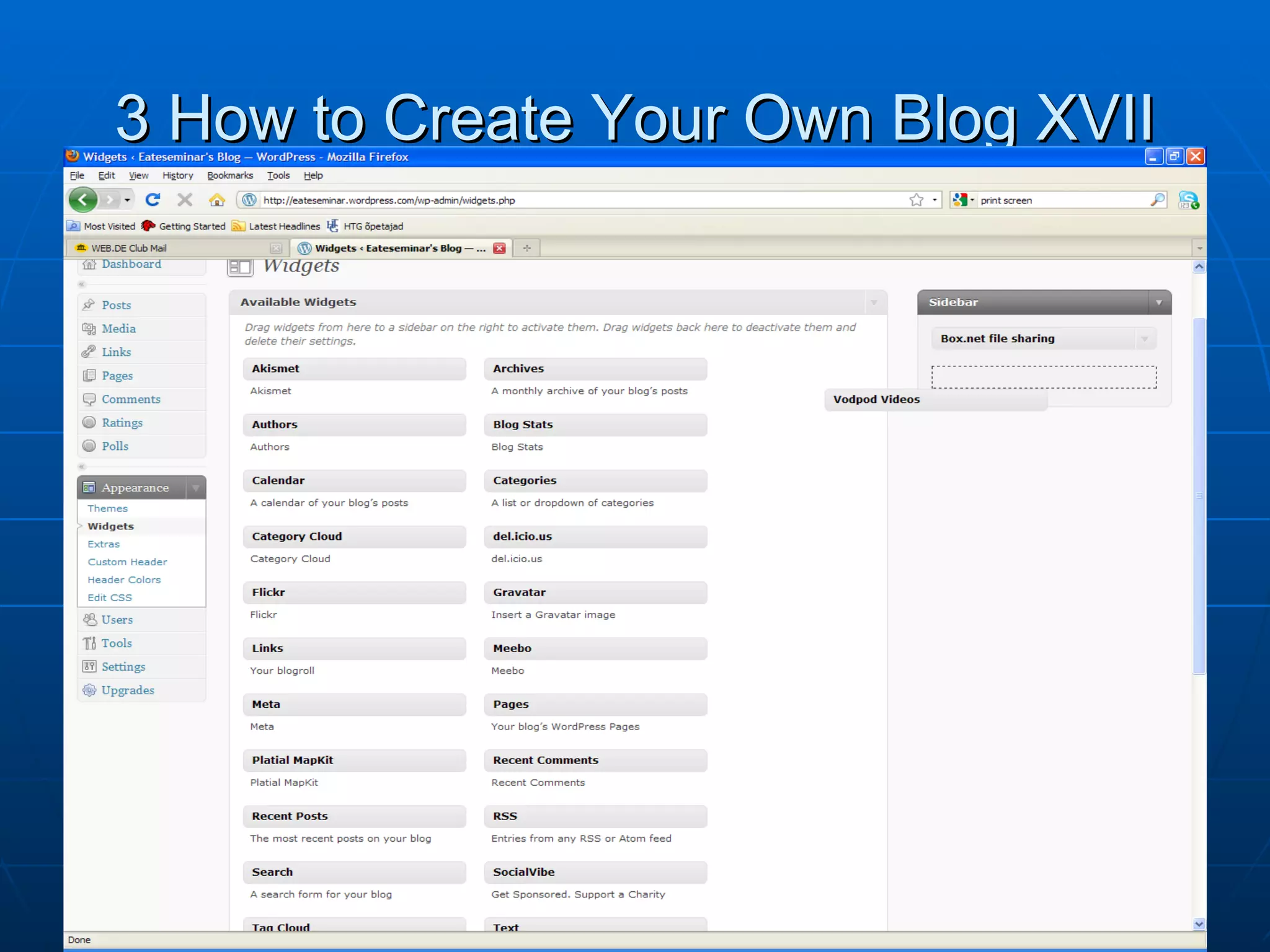Select the Calendar widget bar
The height and width of the screenshot is (952, 1270).
(x=354, y=480)
